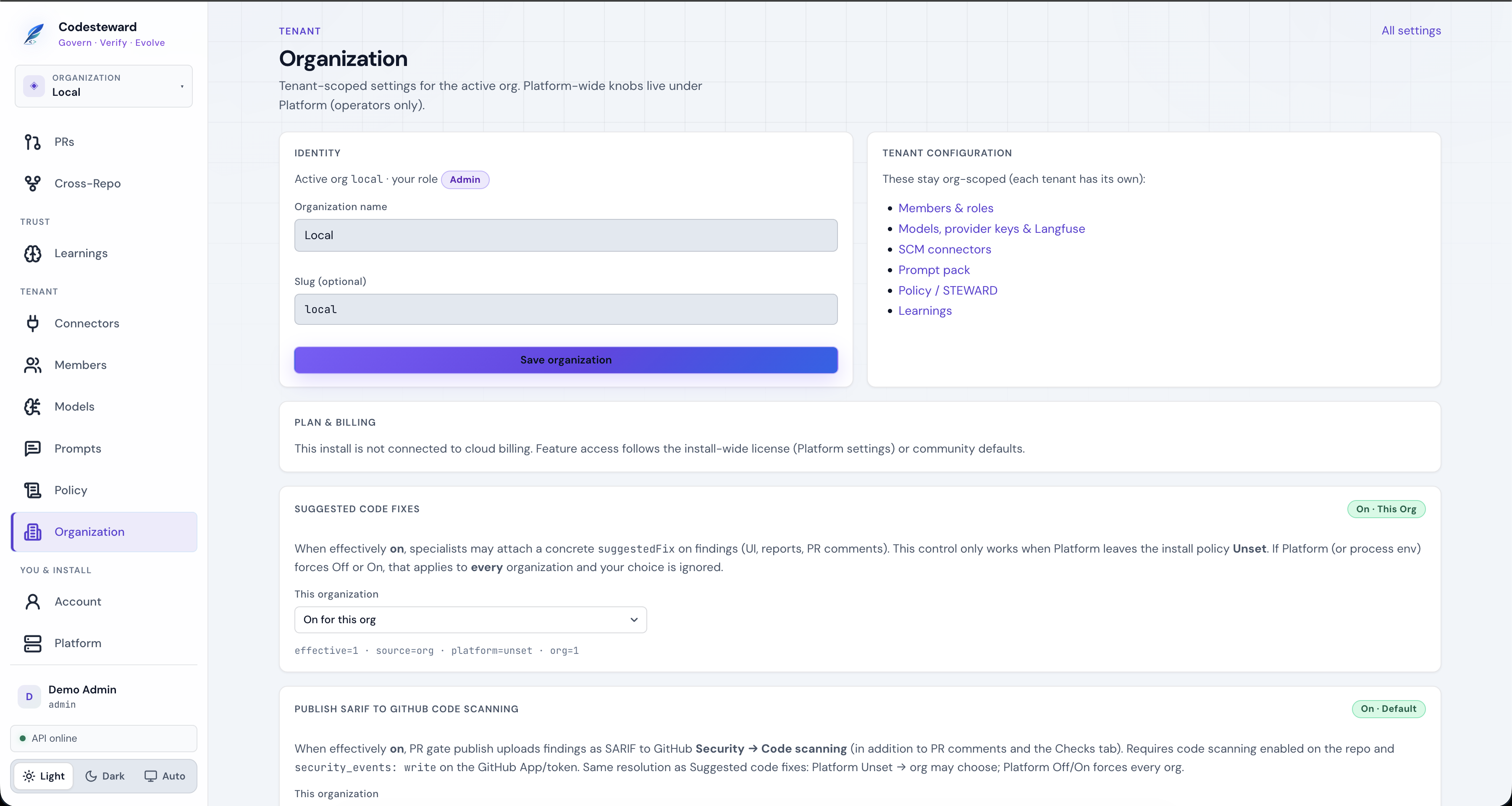Open the Prompt pack link
This screenshot has width=1512, height=806.
[x=934, y=270]
